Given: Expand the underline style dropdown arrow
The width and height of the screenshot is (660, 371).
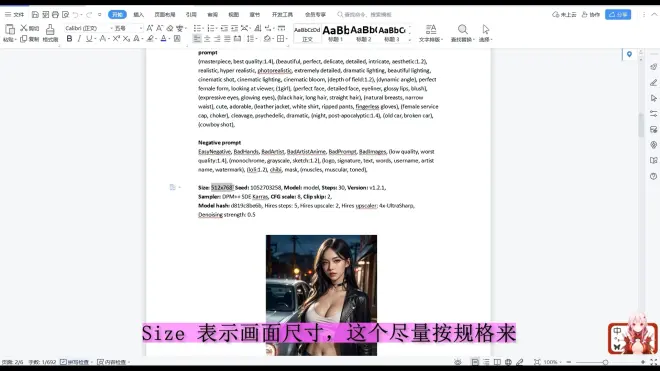Looking at the screenshot, I should pyautogui.click(x=95, y=39).
